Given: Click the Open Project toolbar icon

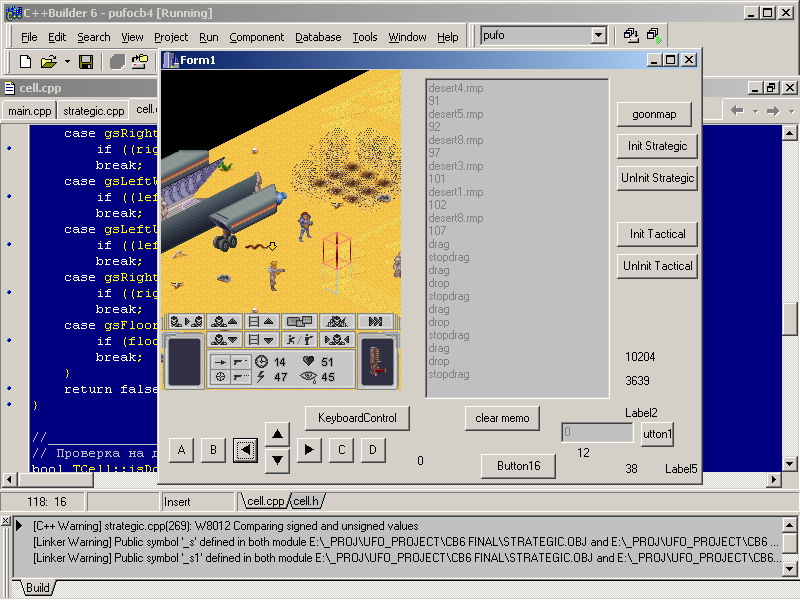Looking at the screenshot, I should pyautogui.click(x=139, y=62).
